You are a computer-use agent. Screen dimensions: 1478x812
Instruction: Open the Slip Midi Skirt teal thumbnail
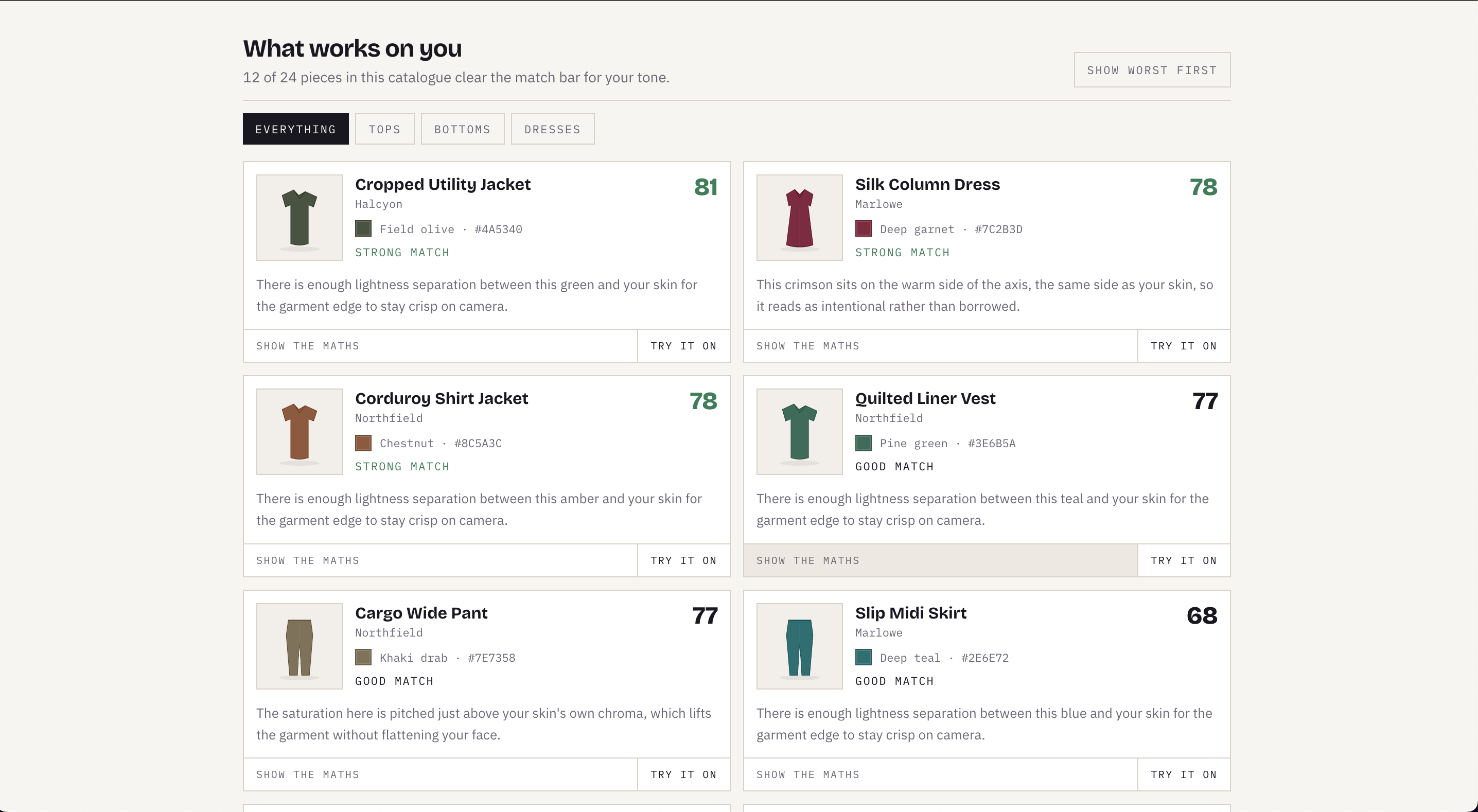[799, 646]
